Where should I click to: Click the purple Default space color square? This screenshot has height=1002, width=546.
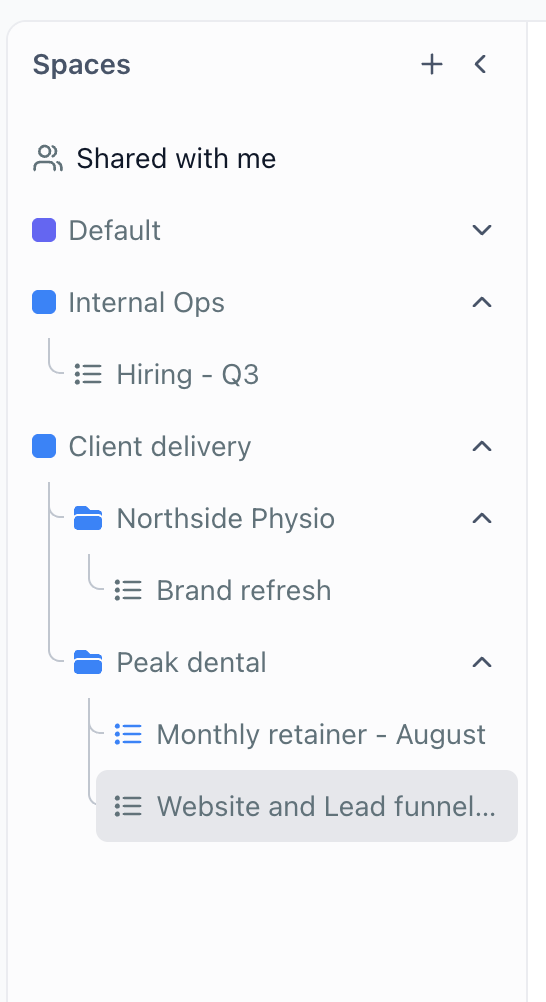(44, 230)
